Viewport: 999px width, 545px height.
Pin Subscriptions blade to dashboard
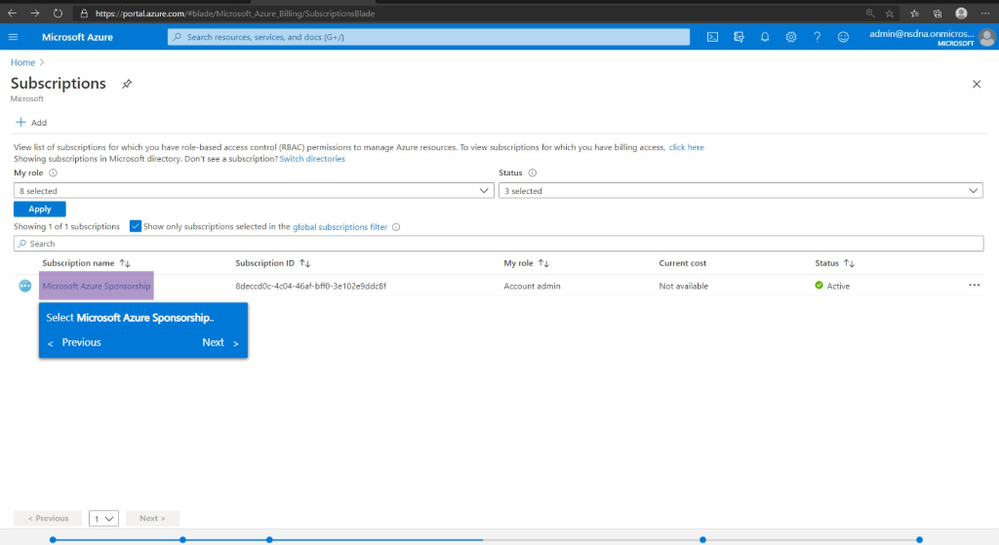[127, 84]
